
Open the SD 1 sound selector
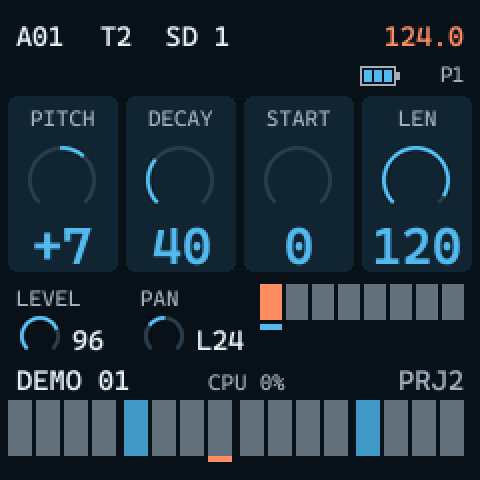click(197, 37)
